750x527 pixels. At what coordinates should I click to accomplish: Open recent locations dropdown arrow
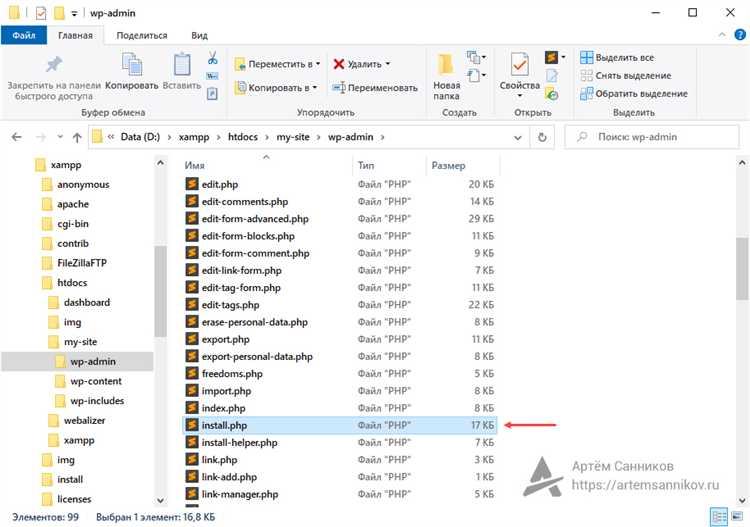pyautogui.click(x=60, y=137)
